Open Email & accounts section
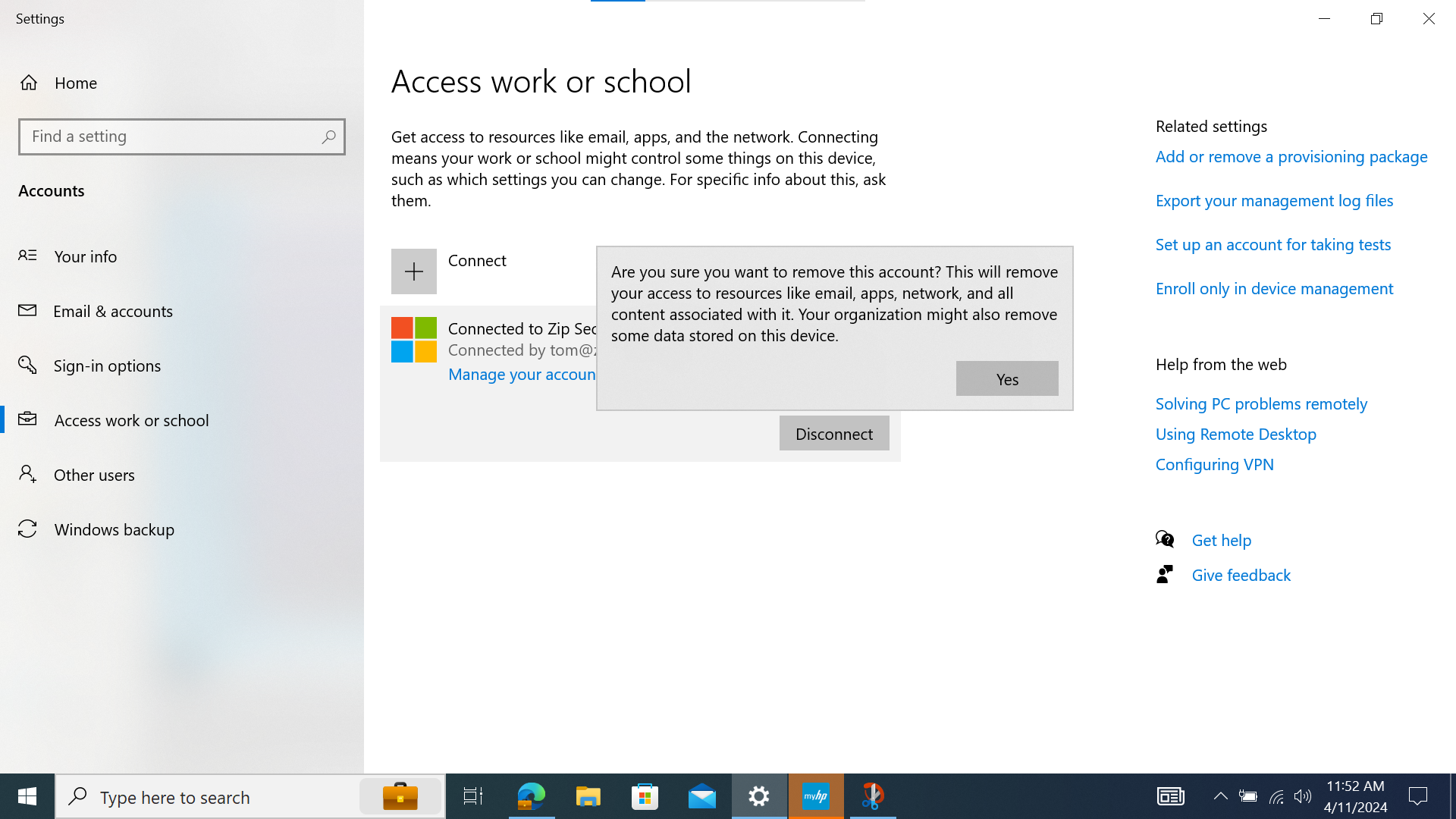The height and width of the screenshot is (819, 1456). point(112,311)
